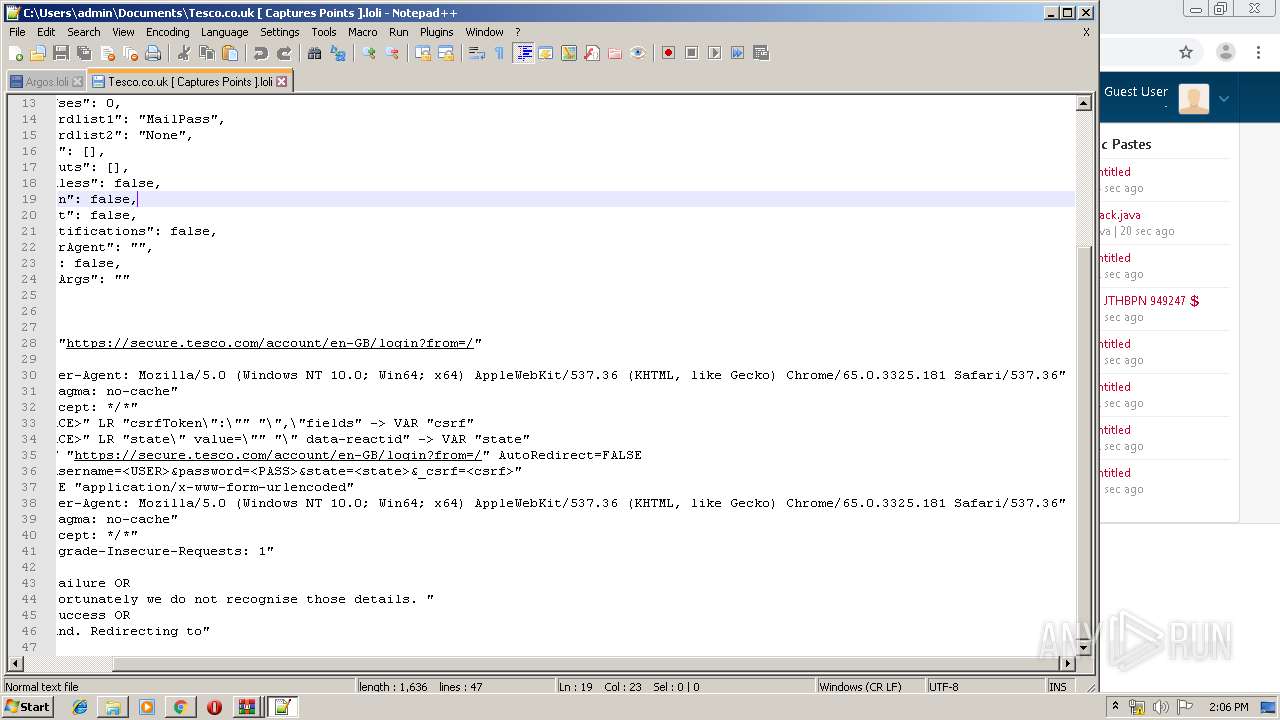Click the volume speaker tray icon
The image size is (1280, 720).
click(x=1161, y=707)
